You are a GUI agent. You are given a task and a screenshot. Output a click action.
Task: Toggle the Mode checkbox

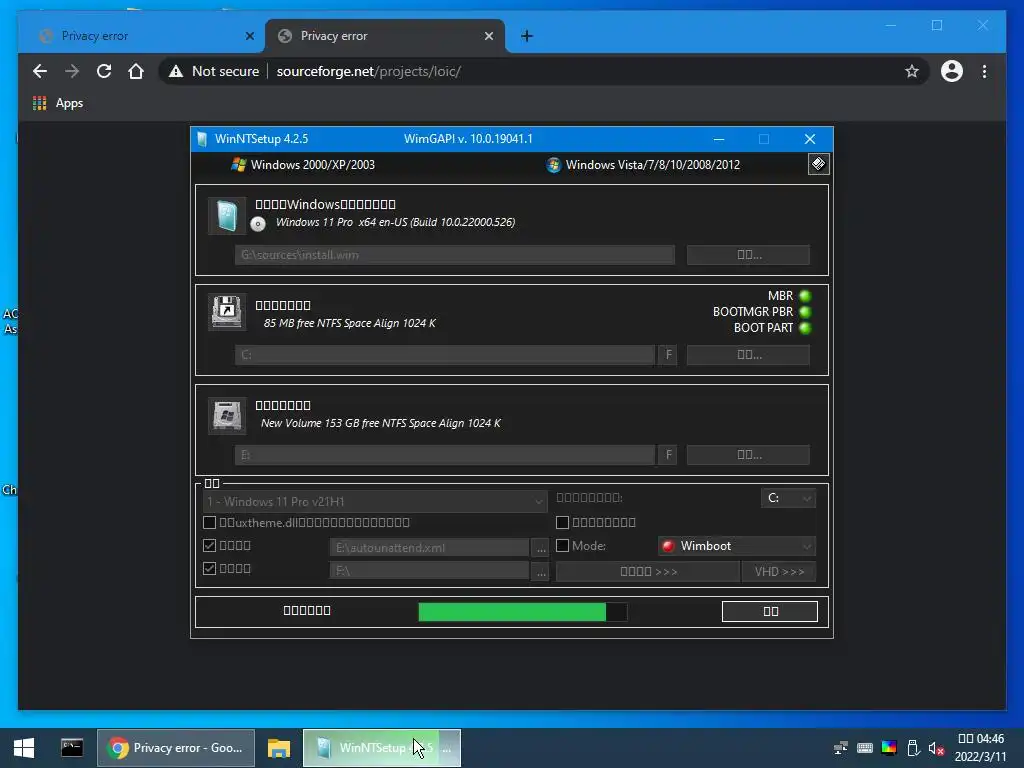(562, 545)
